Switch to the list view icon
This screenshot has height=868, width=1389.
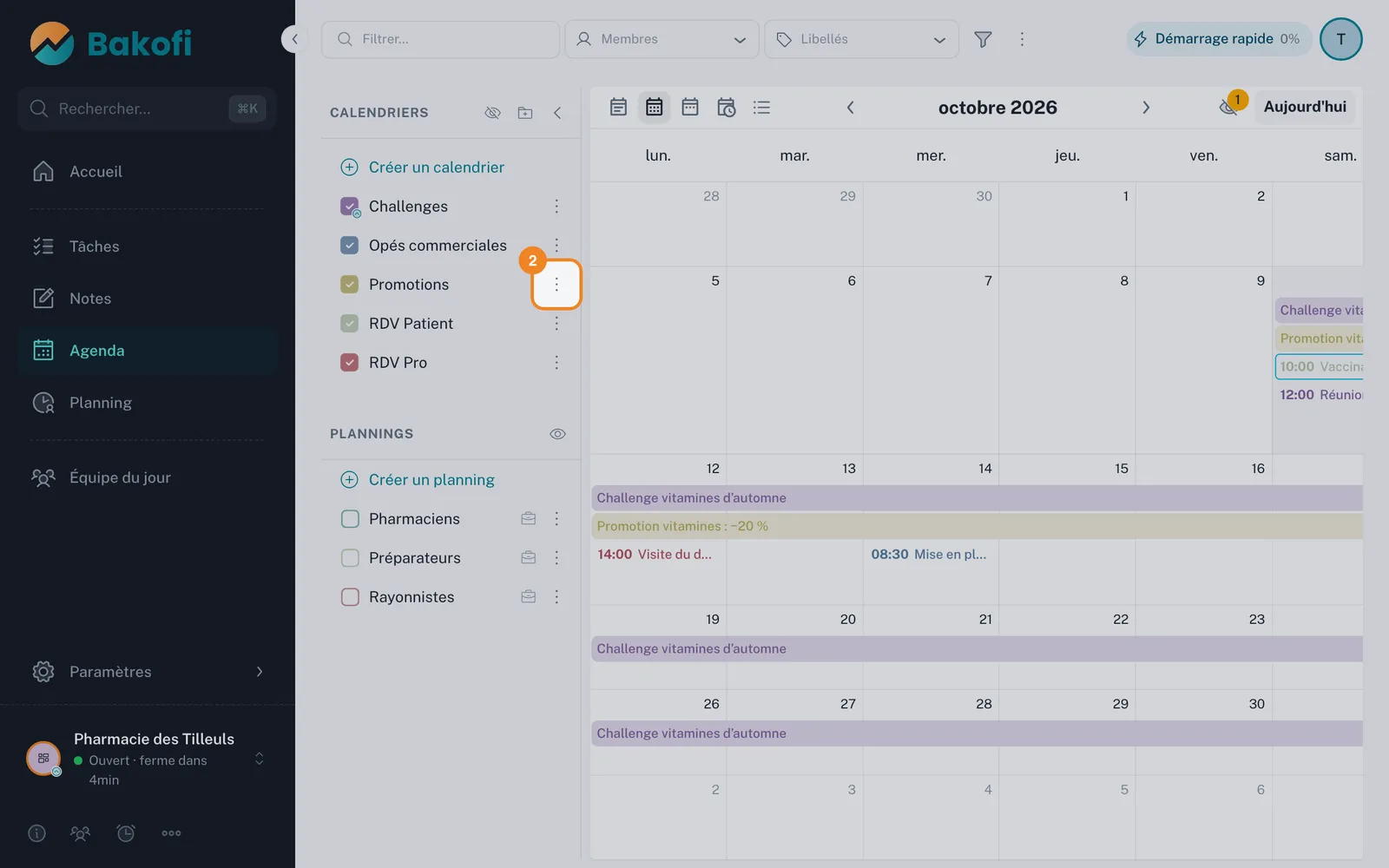(761, 108)
